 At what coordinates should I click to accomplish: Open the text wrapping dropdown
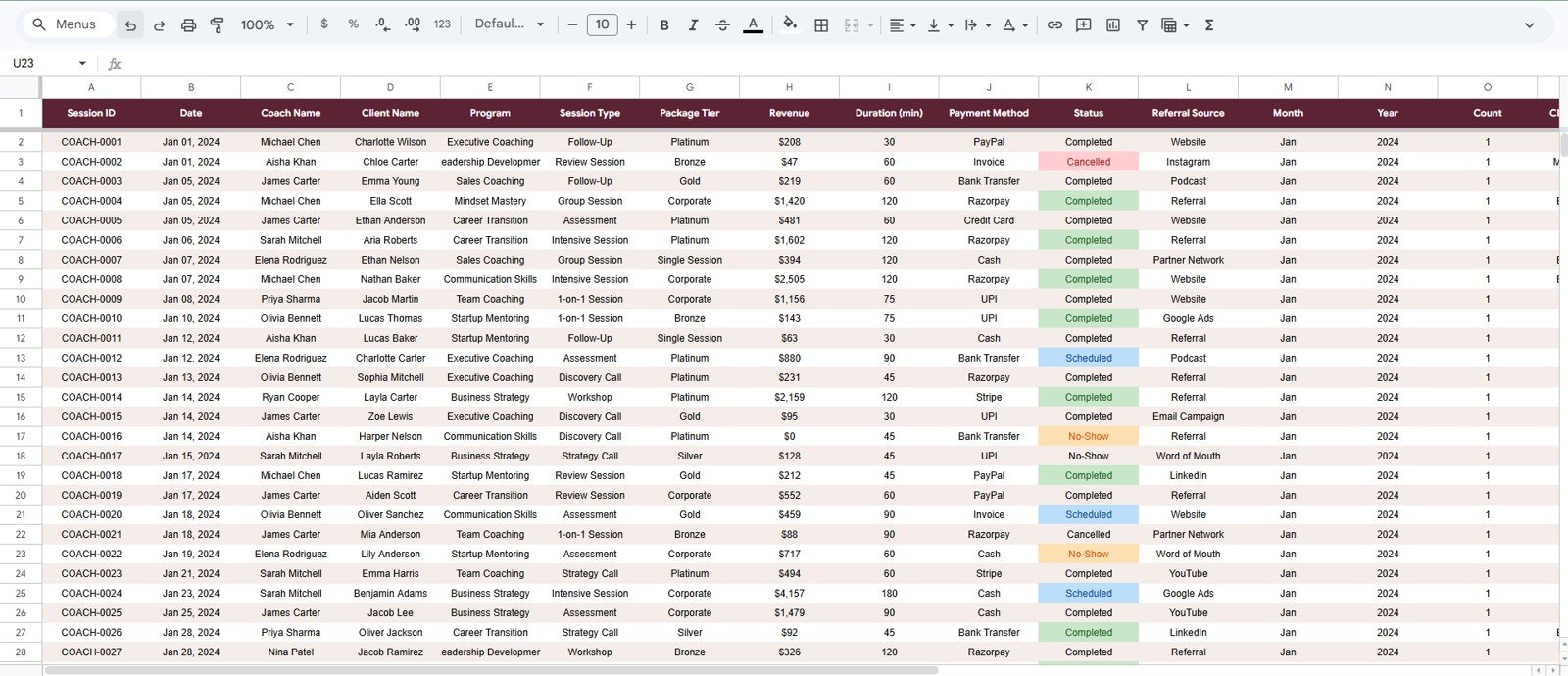click(x=977, y=24)
